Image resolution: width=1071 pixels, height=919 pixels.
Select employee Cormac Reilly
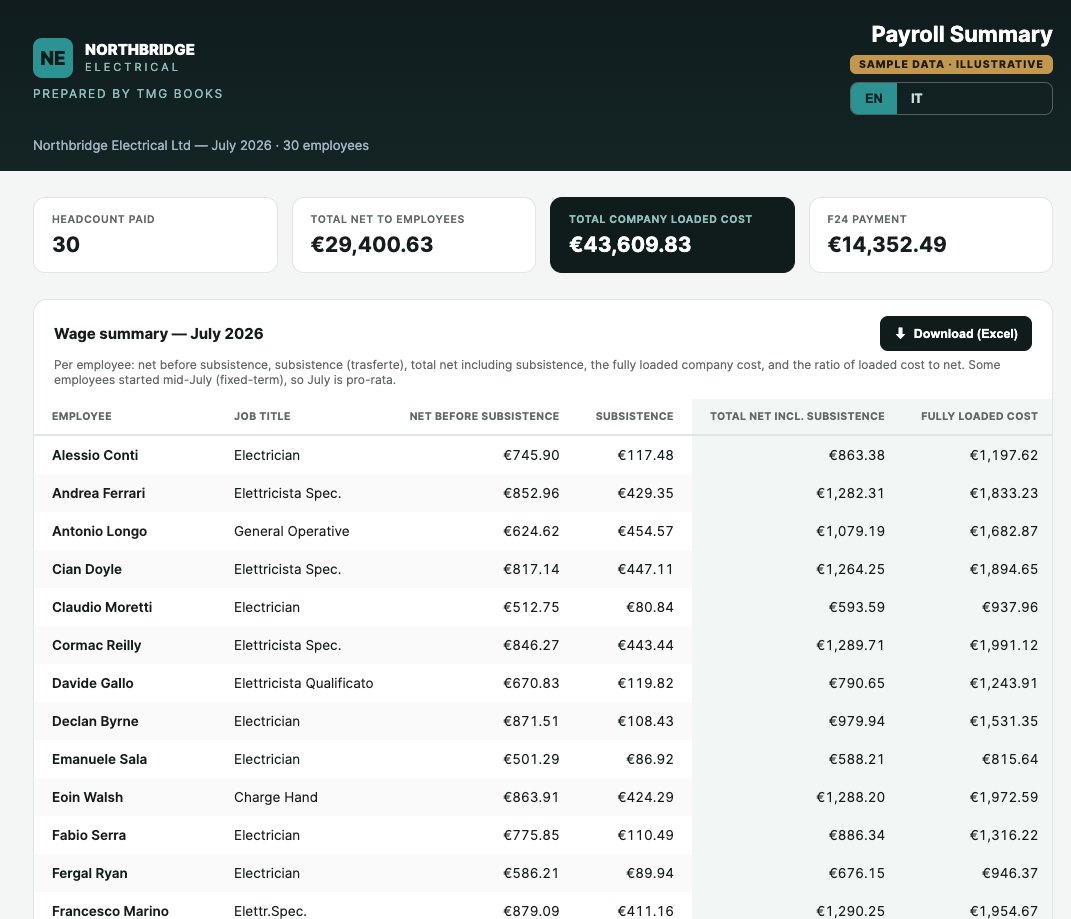pos(96,645)
